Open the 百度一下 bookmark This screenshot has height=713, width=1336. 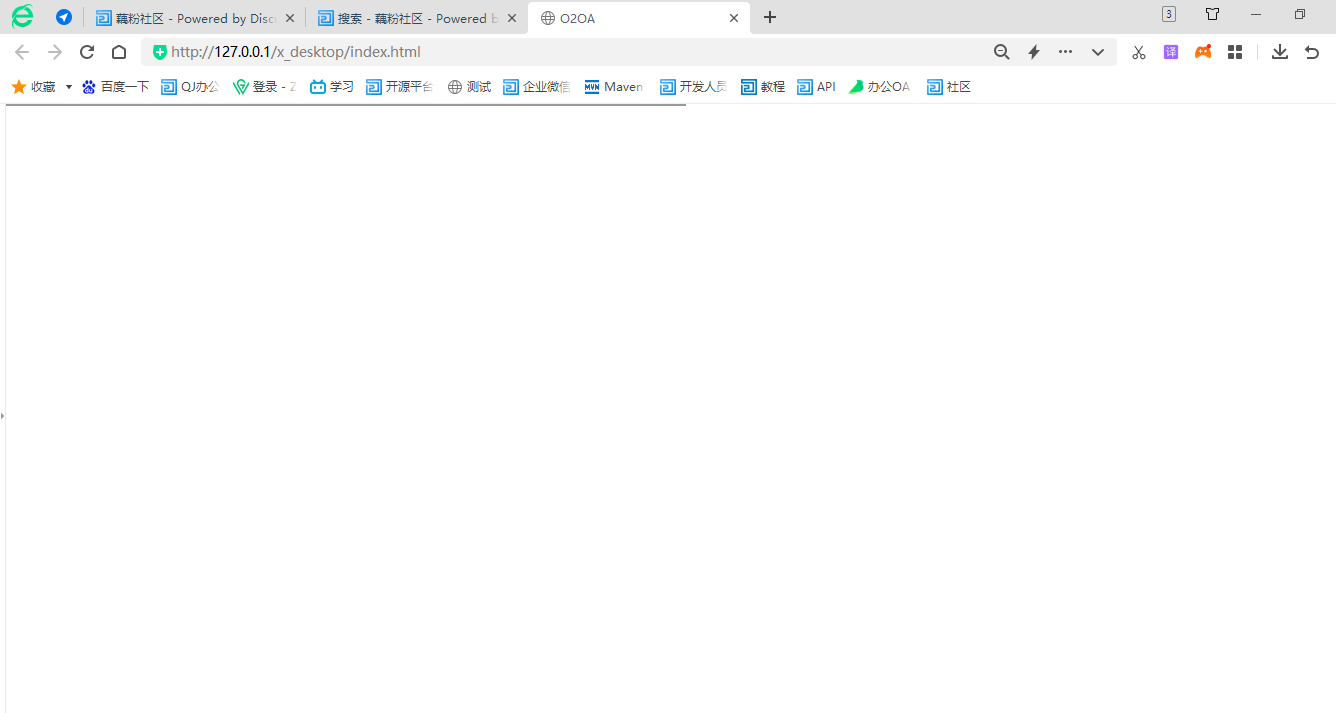[115, 86]
